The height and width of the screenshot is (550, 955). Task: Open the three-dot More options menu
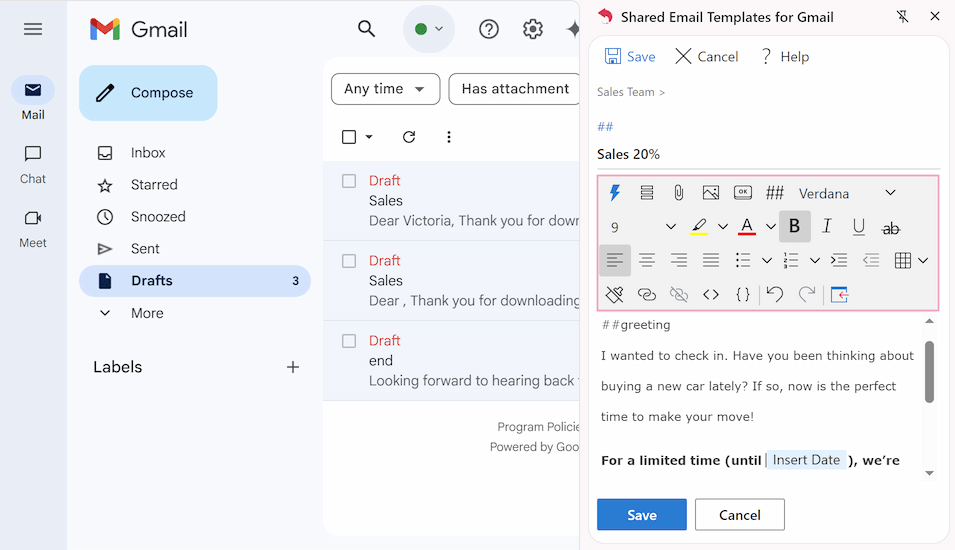click(449, 137)
